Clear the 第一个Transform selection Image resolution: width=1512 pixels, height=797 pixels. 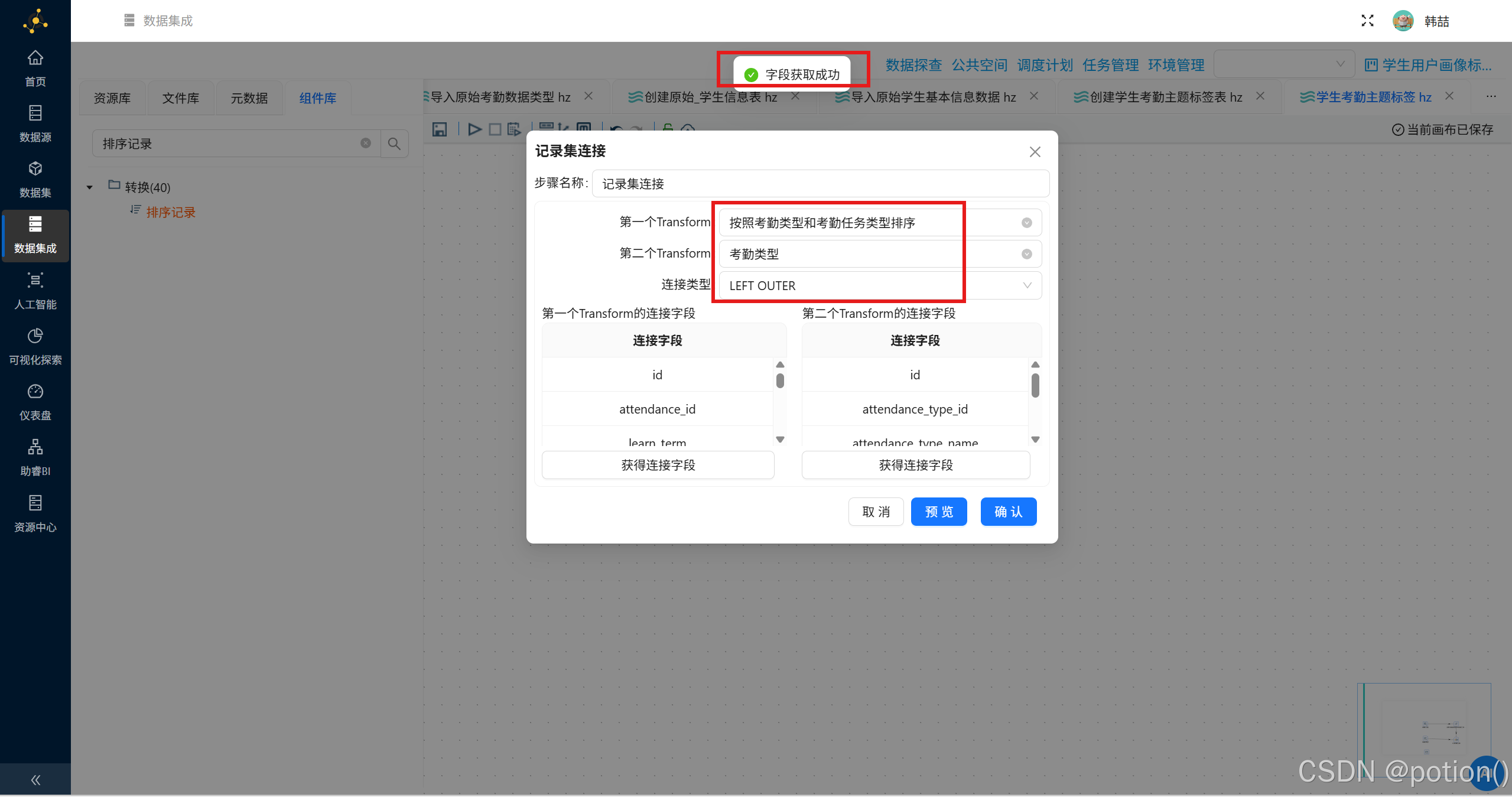pyautogui.click(x=1027, y=223)
